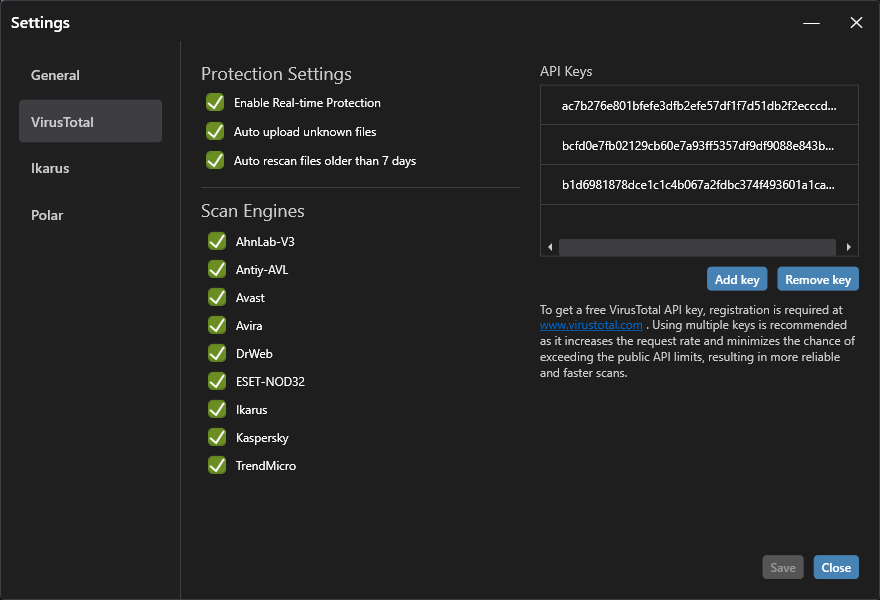Select the Polar settings tab
Screen dimensions: 880x600
pos(90,215)
